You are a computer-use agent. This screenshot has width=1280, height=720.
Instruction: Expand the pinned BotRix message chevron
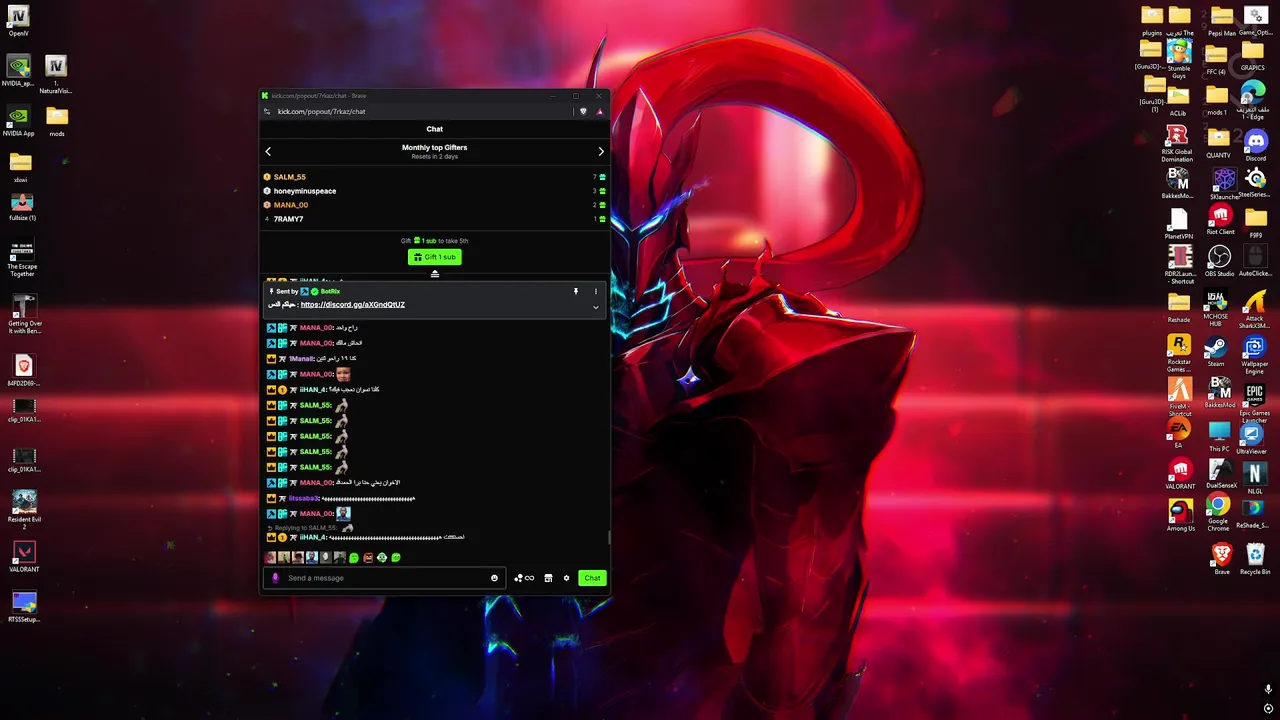click(596, 307)
